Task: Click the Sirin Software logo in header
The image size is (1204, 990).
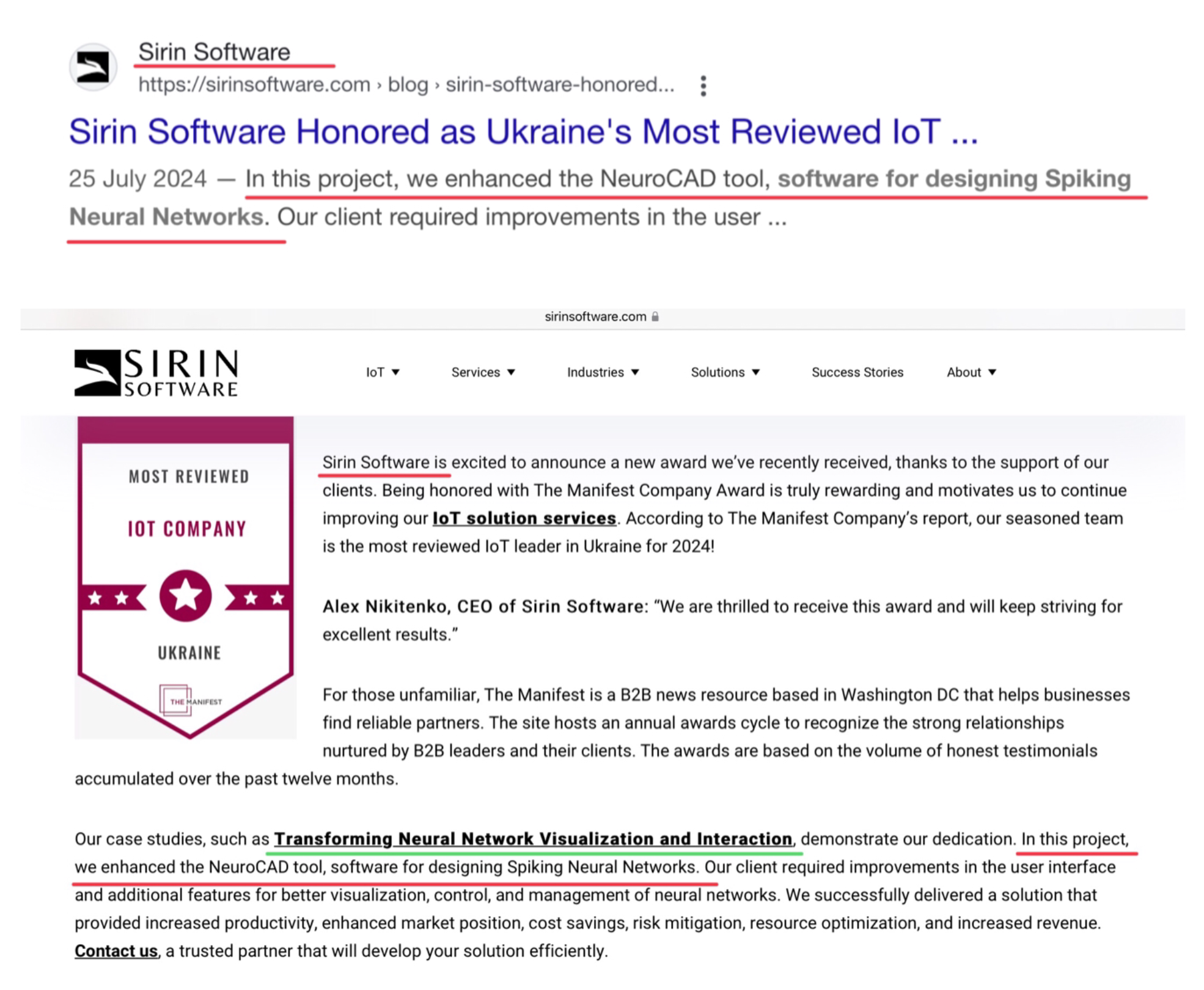Action: pos(156,372)
